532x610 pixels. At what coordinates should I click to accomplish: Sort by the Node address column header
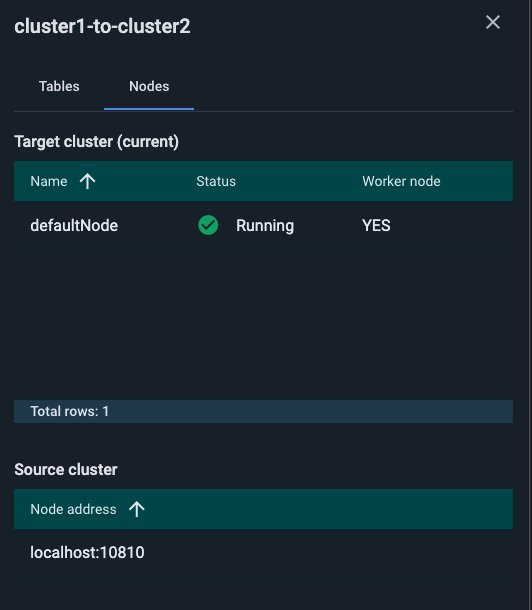73,509
